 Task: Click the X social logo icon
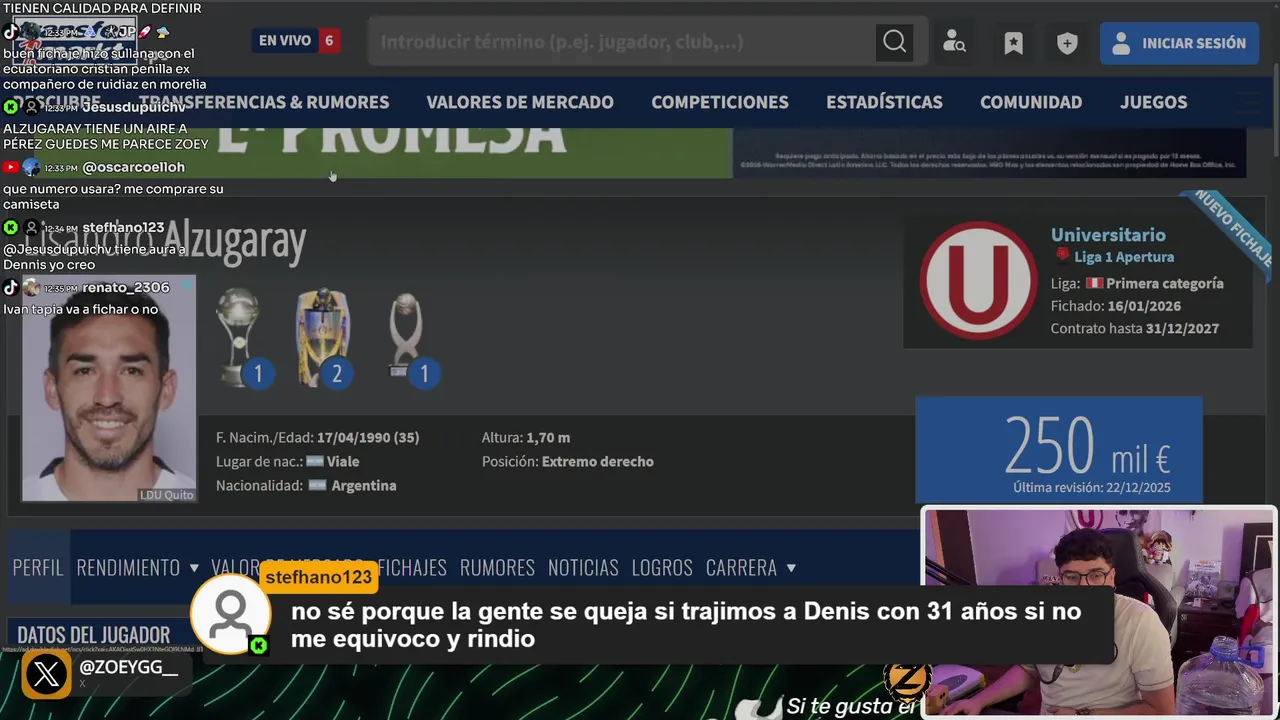46,675
